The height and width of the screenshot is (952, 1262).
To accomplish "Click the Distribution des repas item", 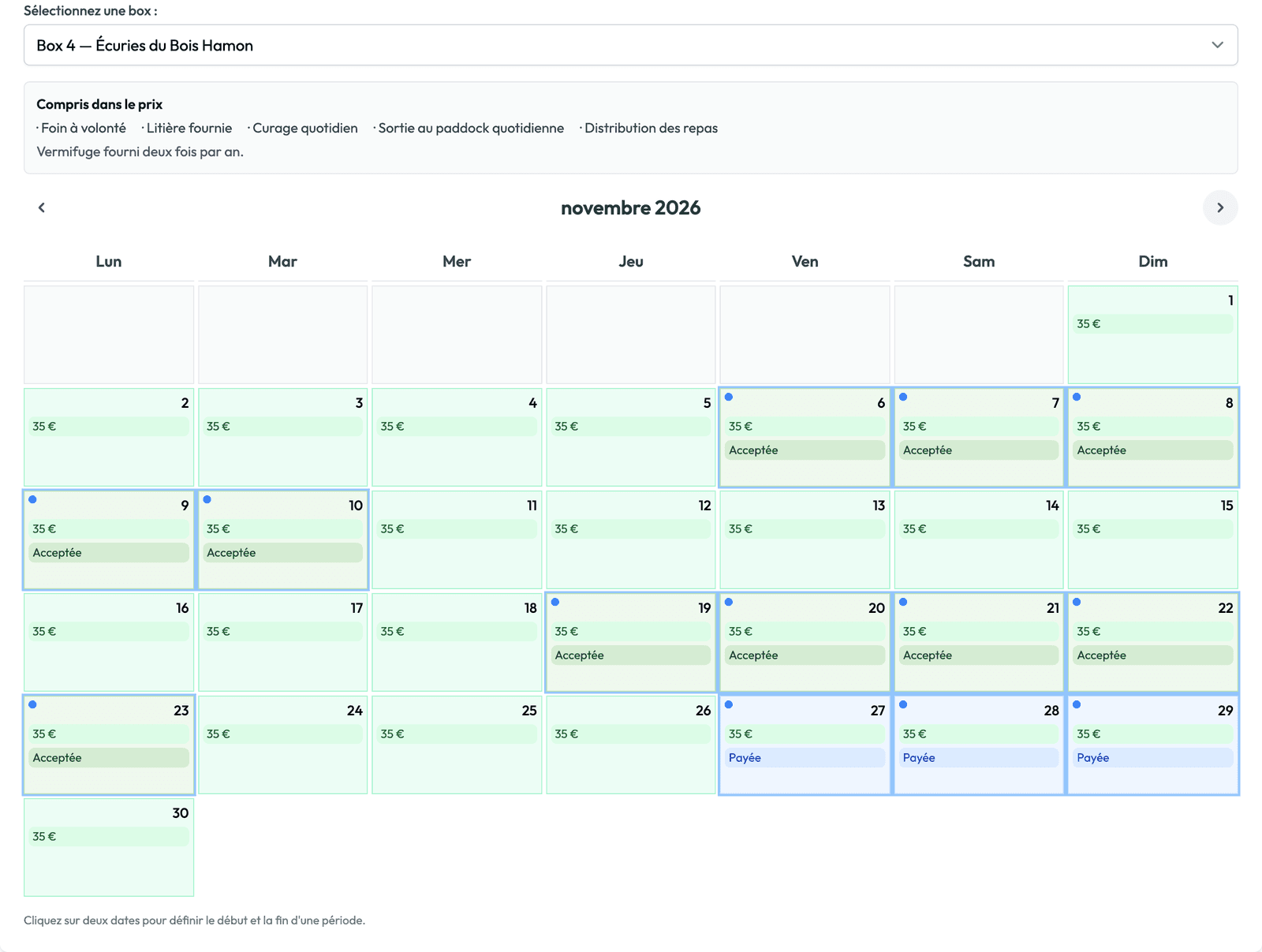I will coord(648,128).
